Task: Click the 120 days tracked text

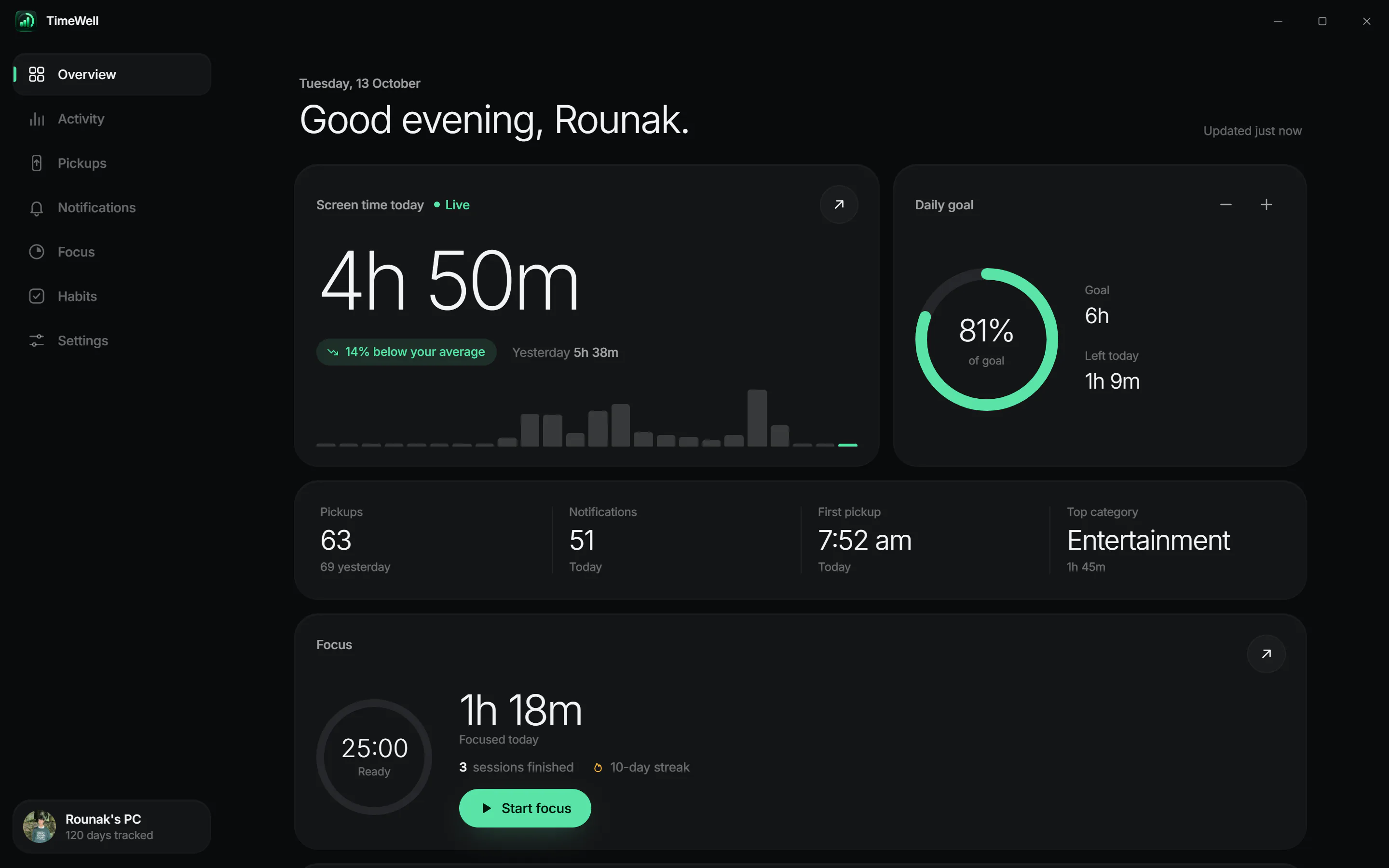Action: point(109,835)
